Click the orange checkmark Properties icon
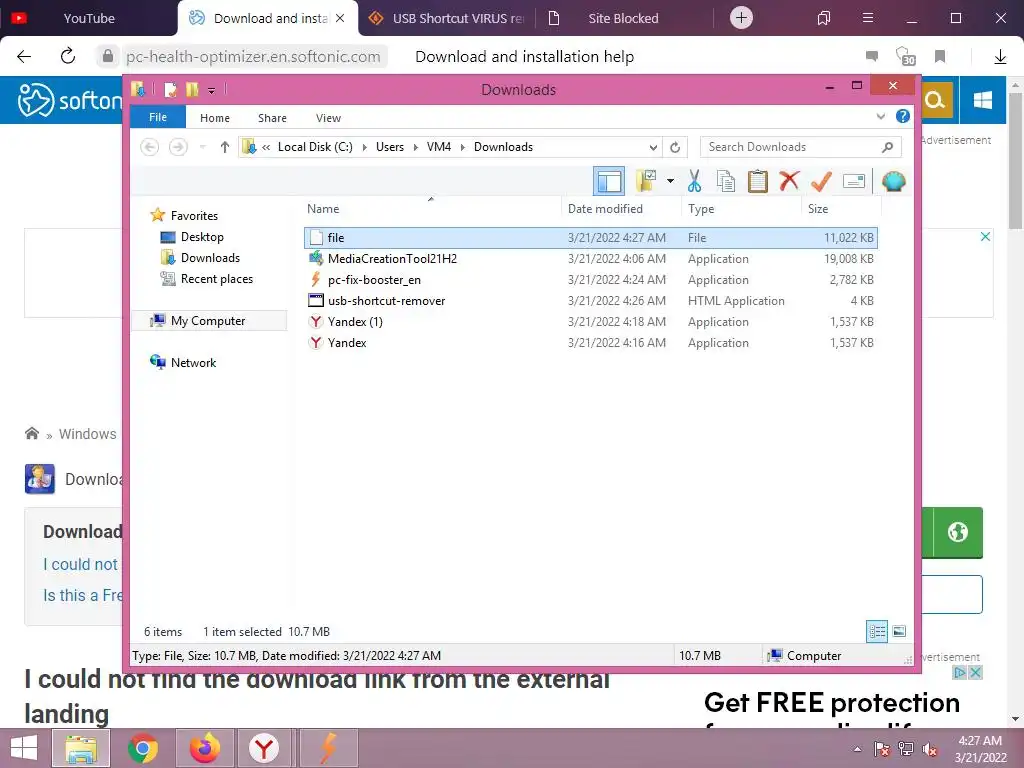This screenshot has height=768, width=1024. 821,181
